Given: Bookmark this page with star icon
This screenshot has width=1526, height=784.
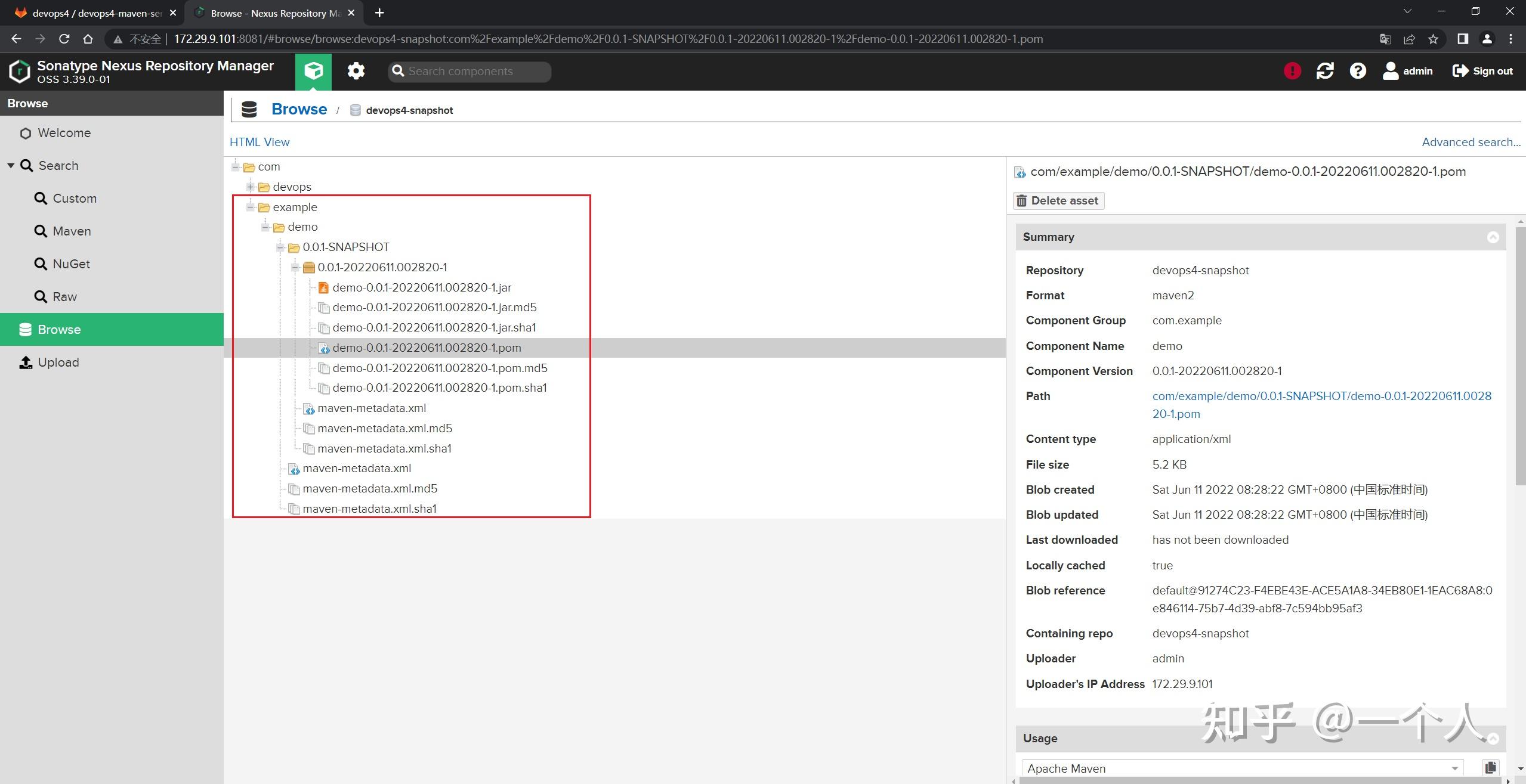Looking at the screenshot, I should (1433, 39).
